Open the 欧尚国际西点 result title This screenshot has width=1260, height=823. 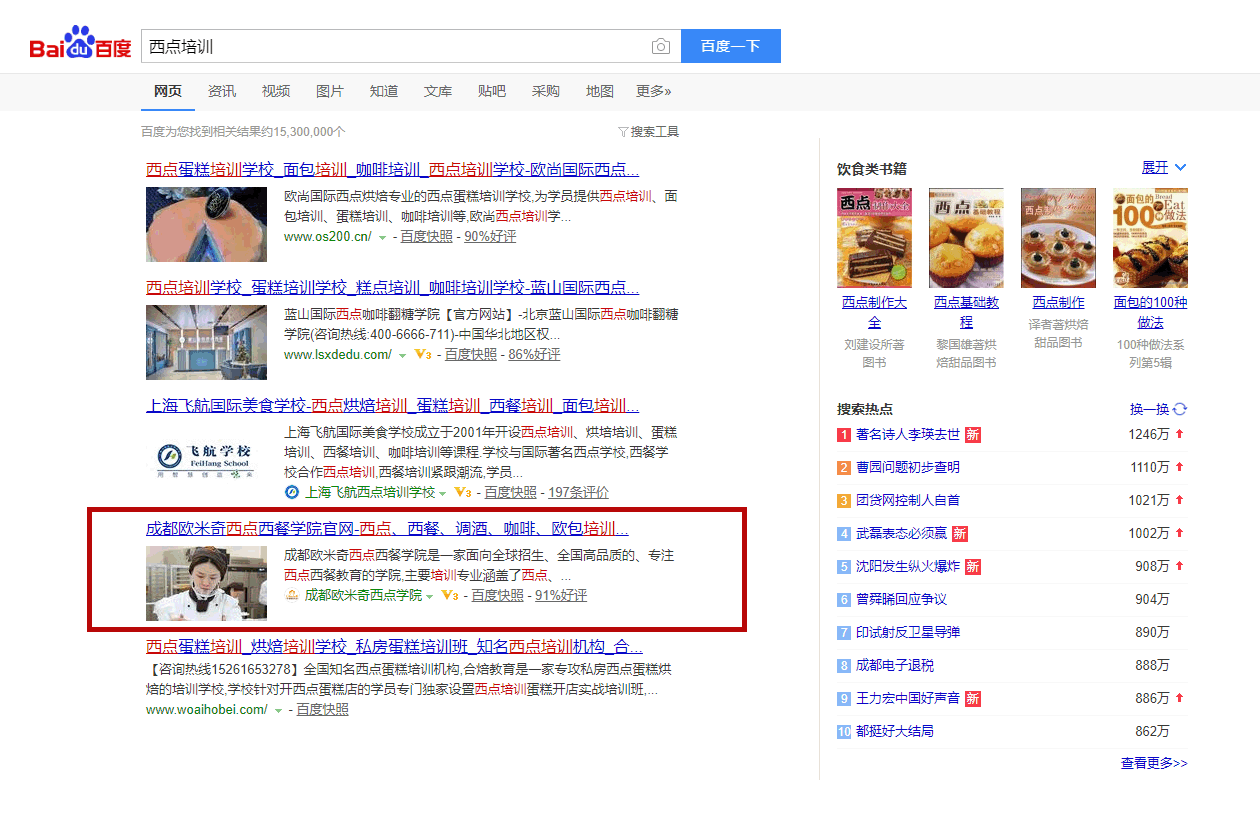393,169
